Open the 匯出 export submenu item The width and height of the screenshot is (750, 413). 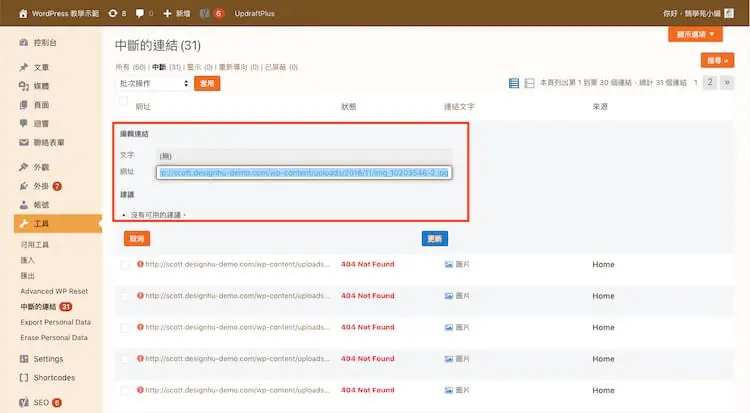point(27,276)
